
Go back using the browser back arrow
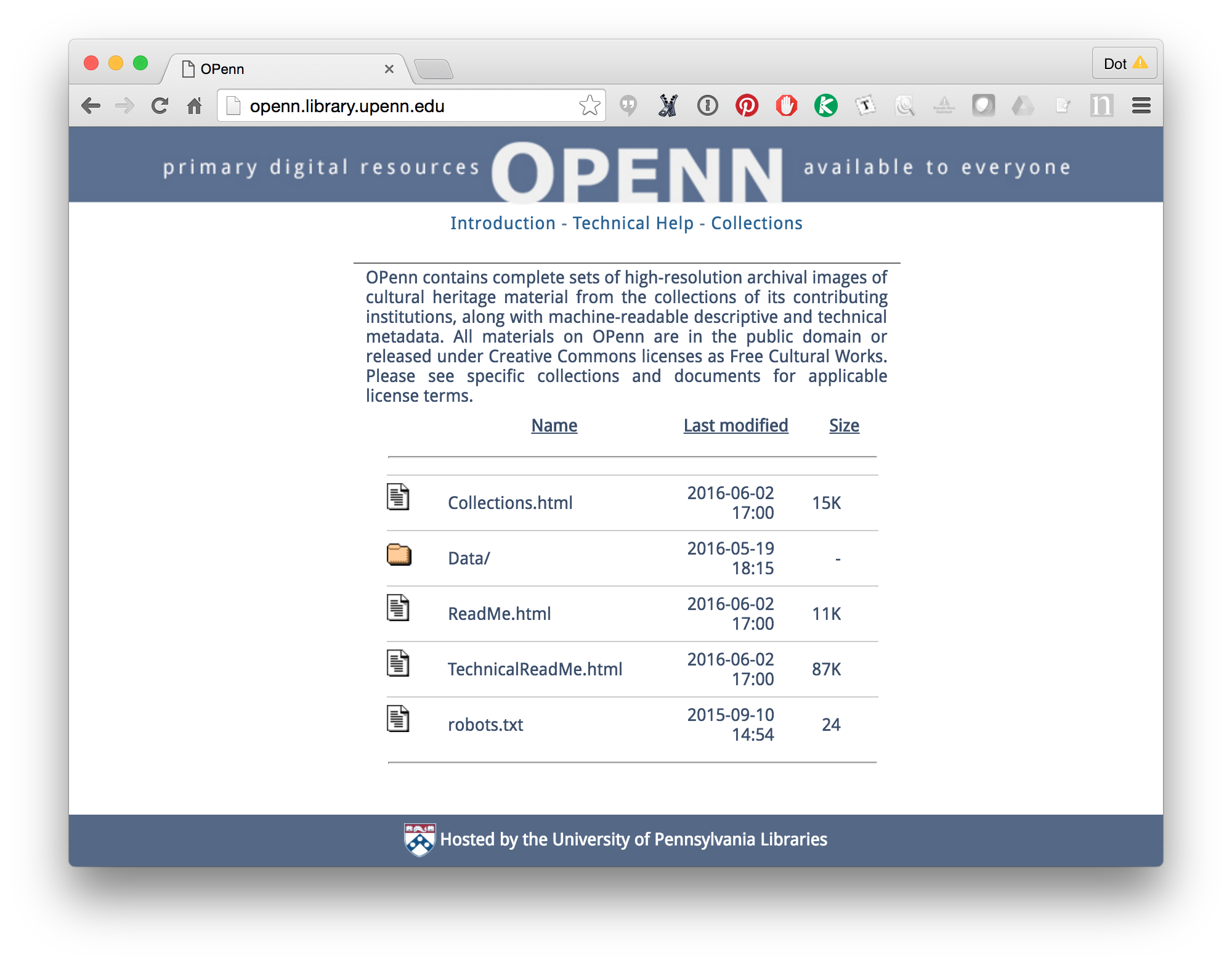(91, 106)
